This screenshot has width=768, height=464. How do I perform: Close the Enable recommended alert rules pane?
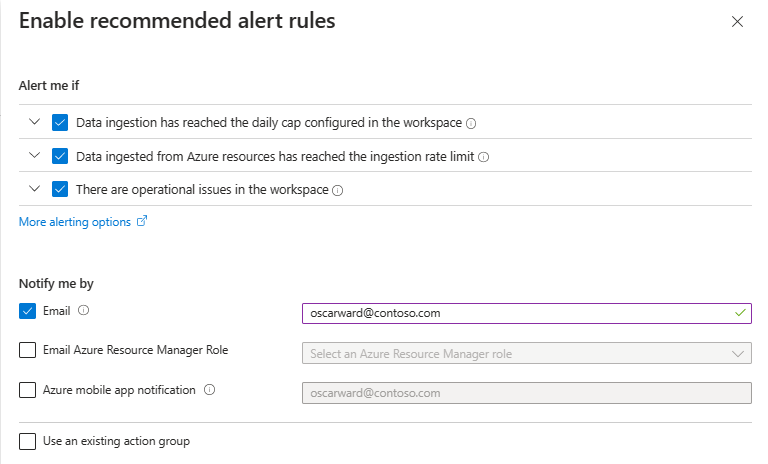click(738, 21)
